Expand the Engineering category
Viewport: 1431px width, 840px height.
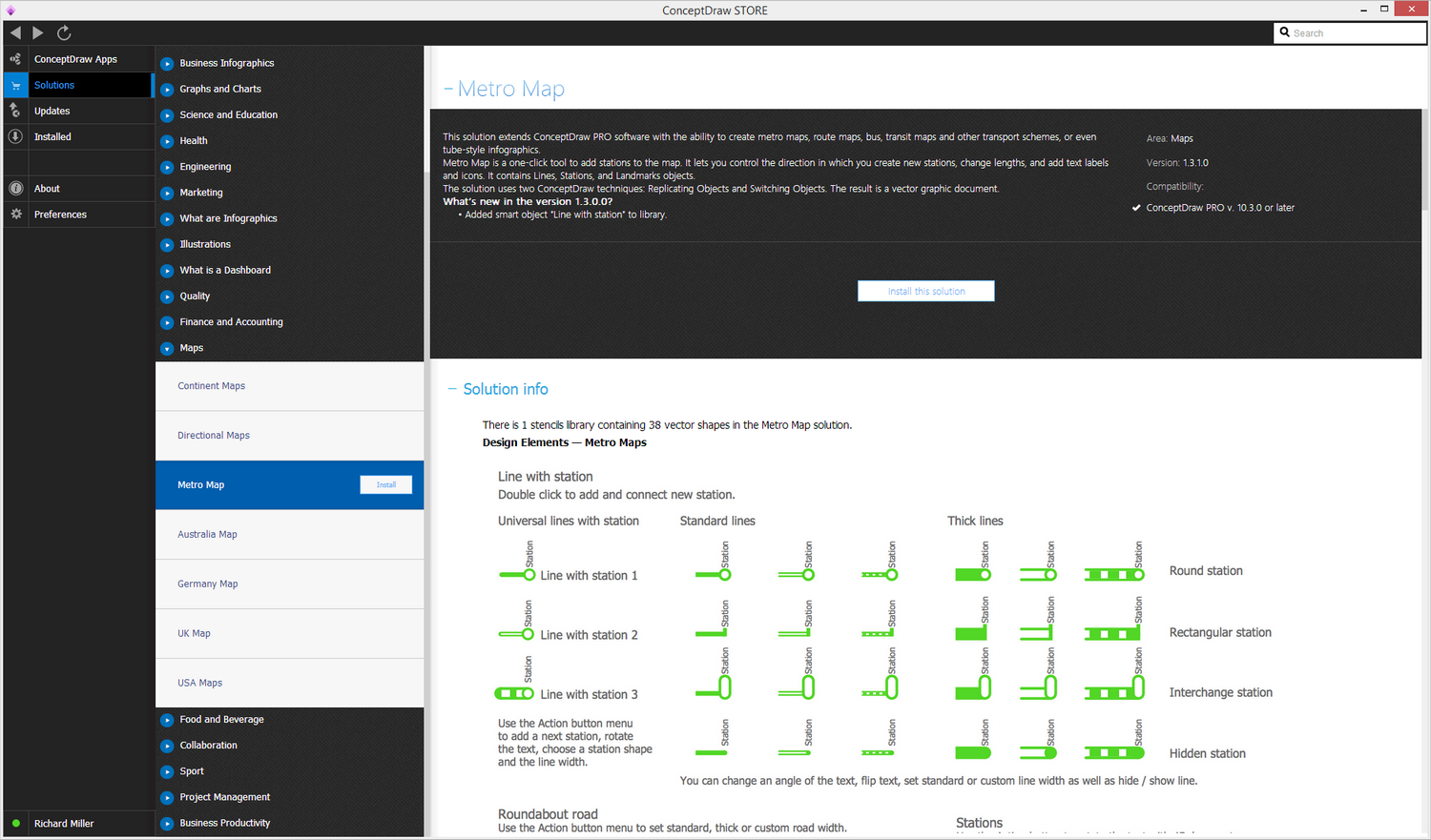(x=167, y=167)
